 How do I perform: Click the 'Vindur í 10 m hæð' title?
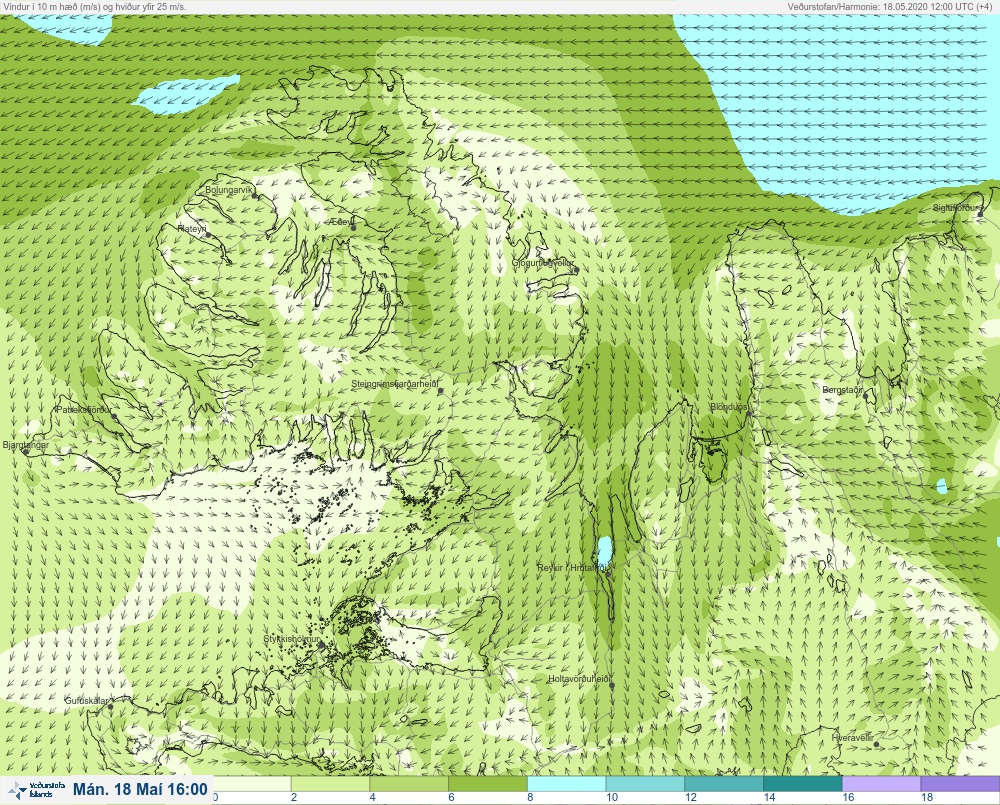point(95,6)
